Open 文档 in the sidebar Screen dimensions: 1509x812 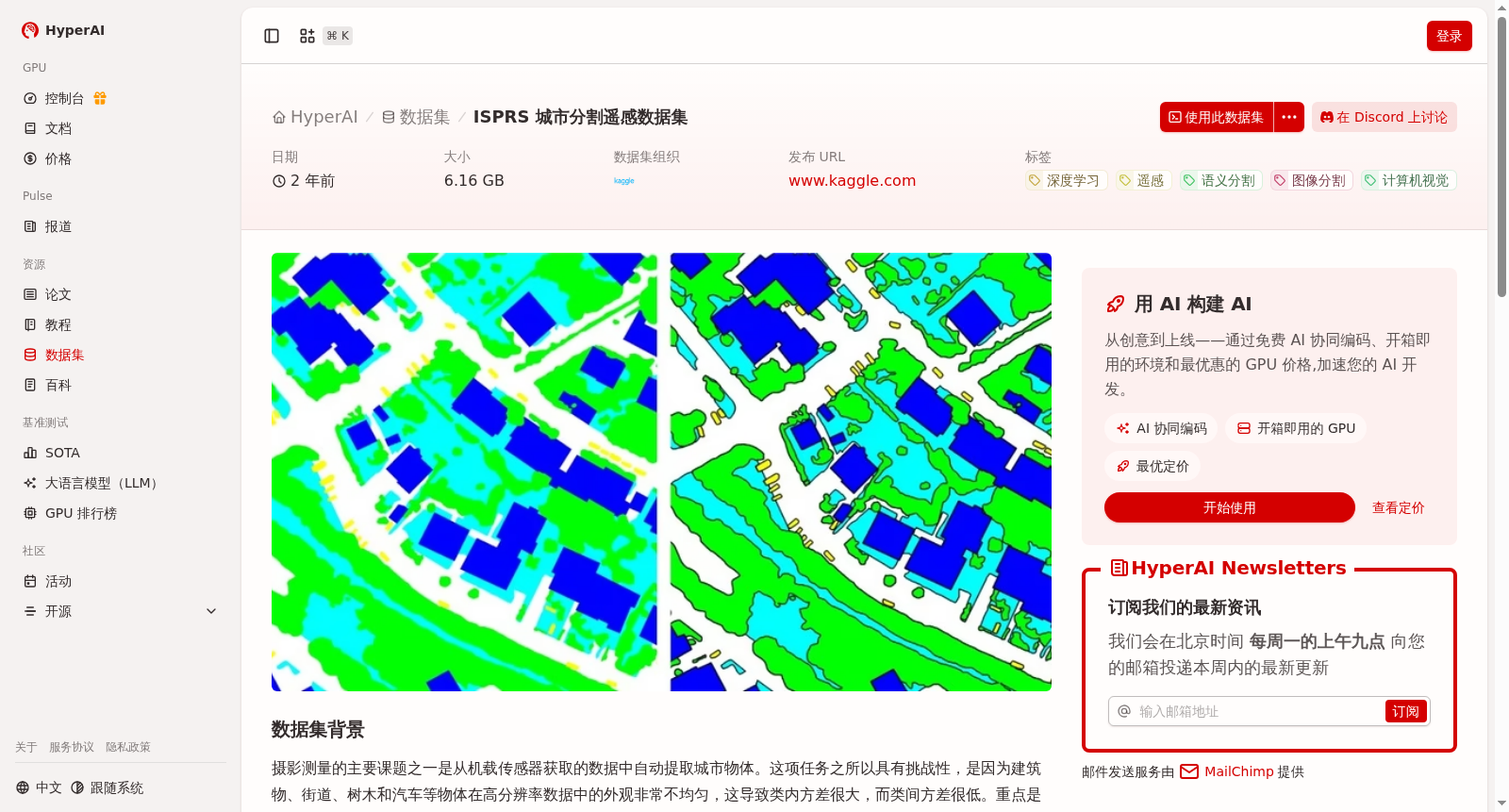(x=58, y=128)
